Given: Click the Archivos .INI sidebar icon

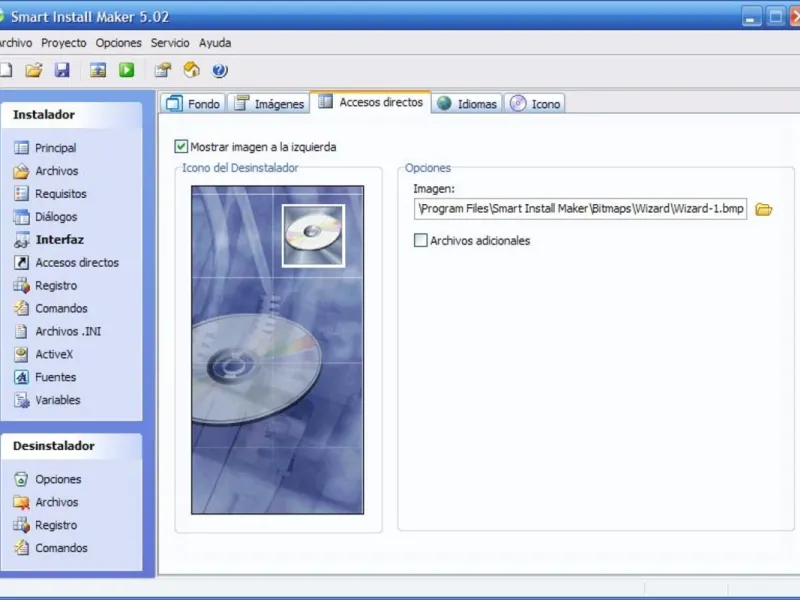Looking at the screenshot, I should 21,332.
